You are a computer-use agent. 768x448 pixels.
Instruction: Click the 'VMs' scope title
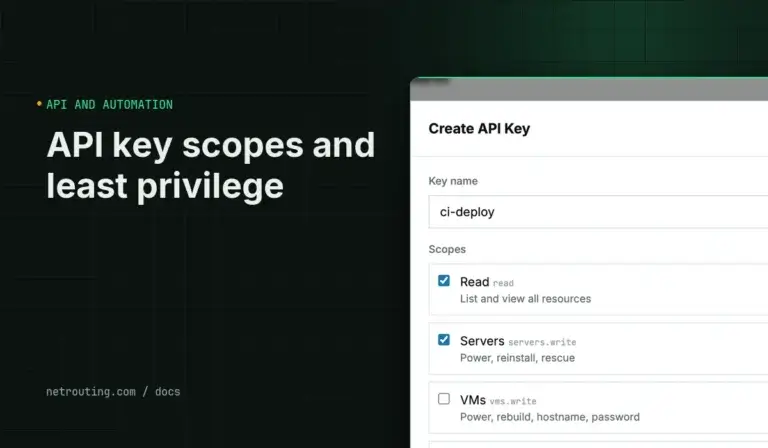(x=473, y=400)
